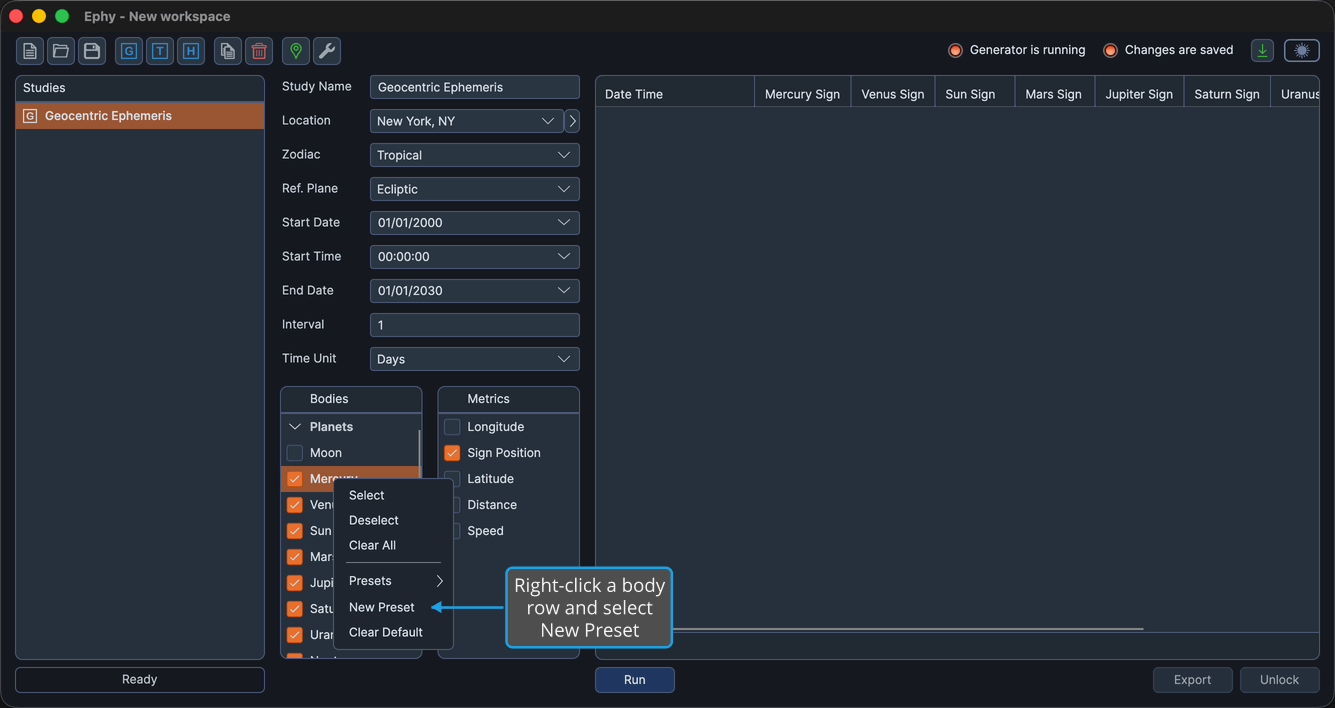Save workspace with floppy disk icon
1335x708 pixels.
(92, 51)
